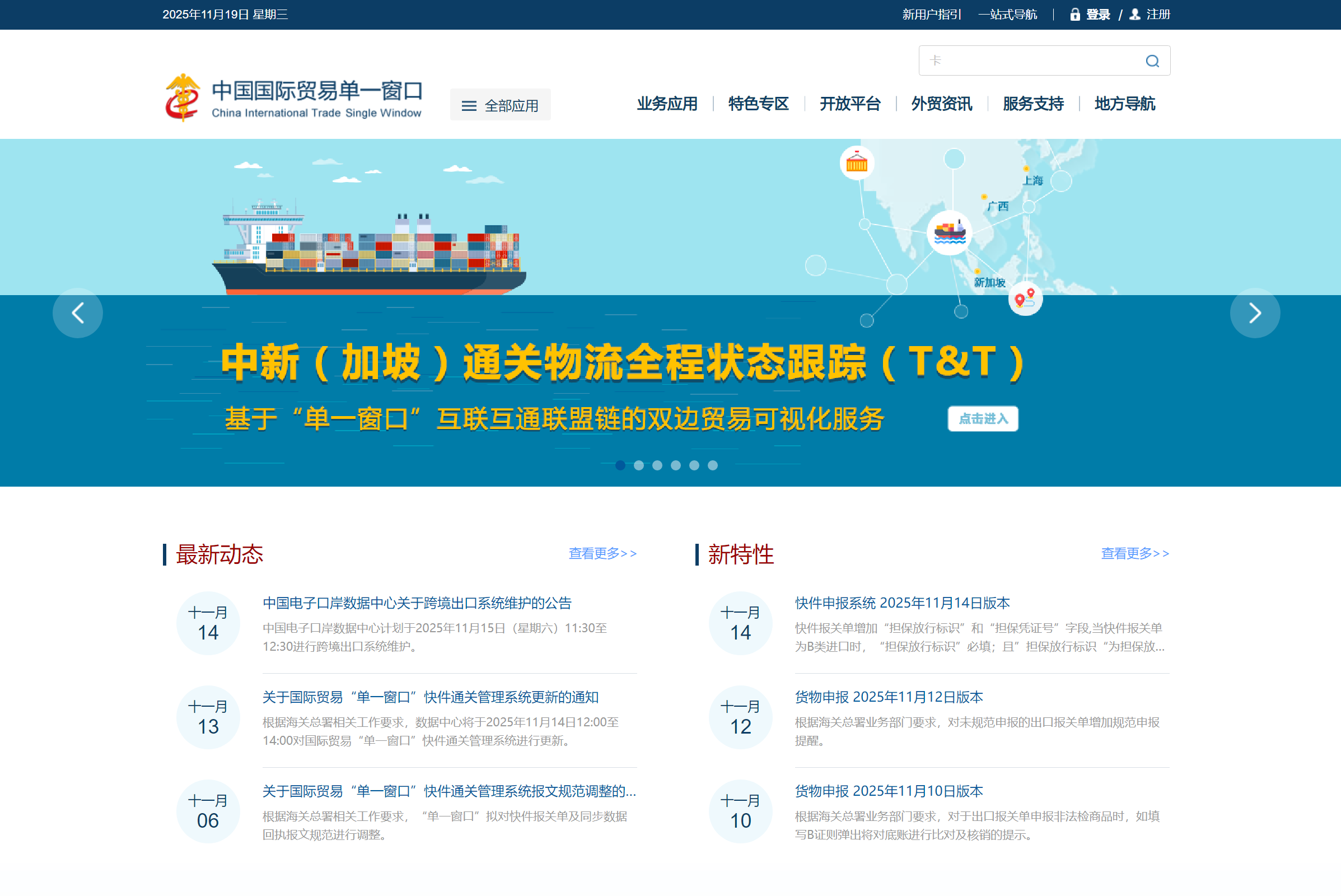The height and width of the screenshot is (896, 1341).
Task: Open 查看更多 link under 新特性
Action: (1134, 553)
